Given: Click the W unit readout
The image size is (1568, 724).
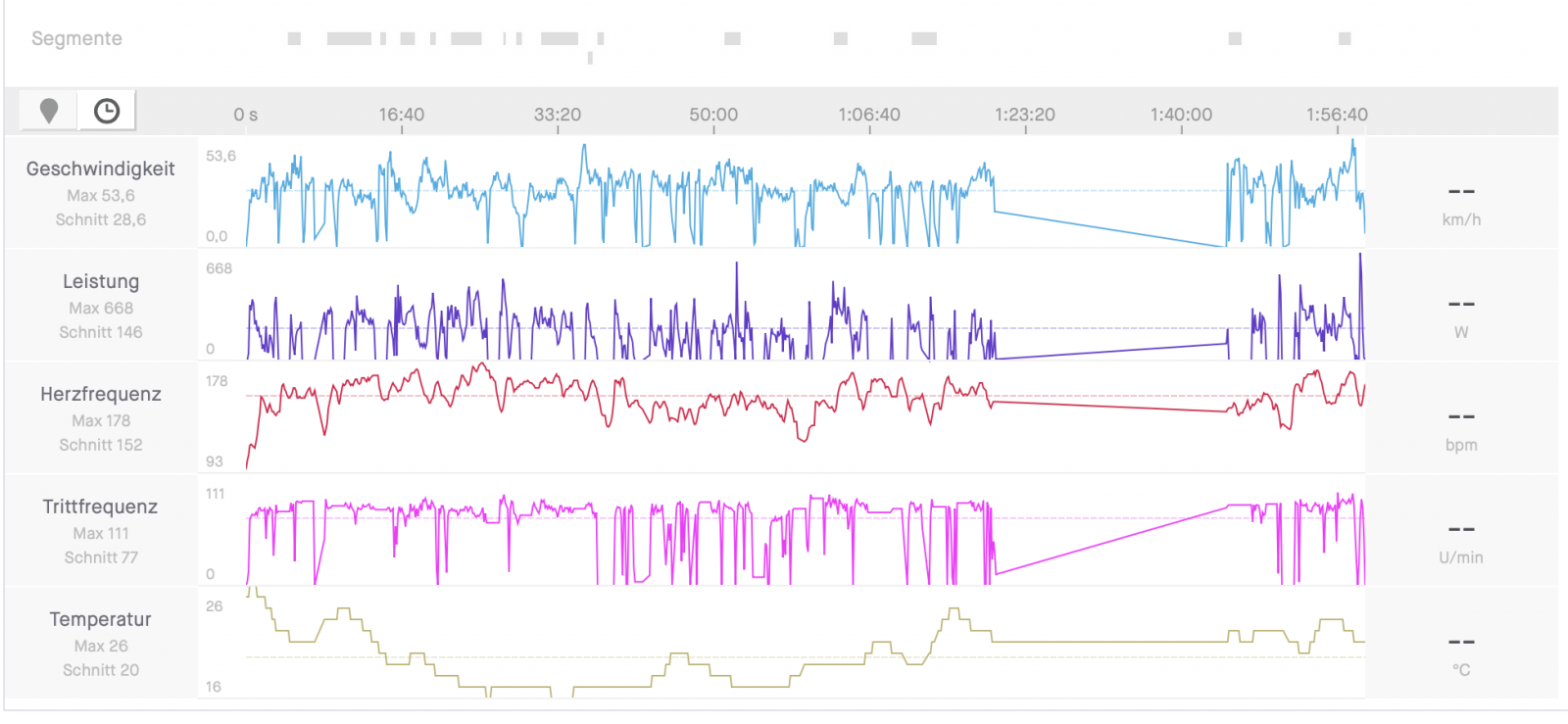Looking at the screenshot, I should tap(1461, 332).
